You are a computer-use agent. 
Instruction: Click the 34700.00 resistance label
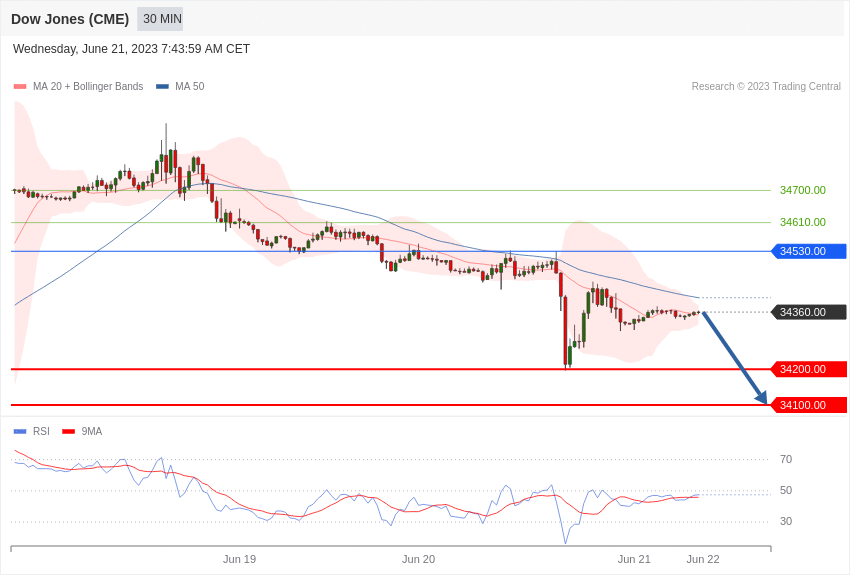tap(802, 190)
